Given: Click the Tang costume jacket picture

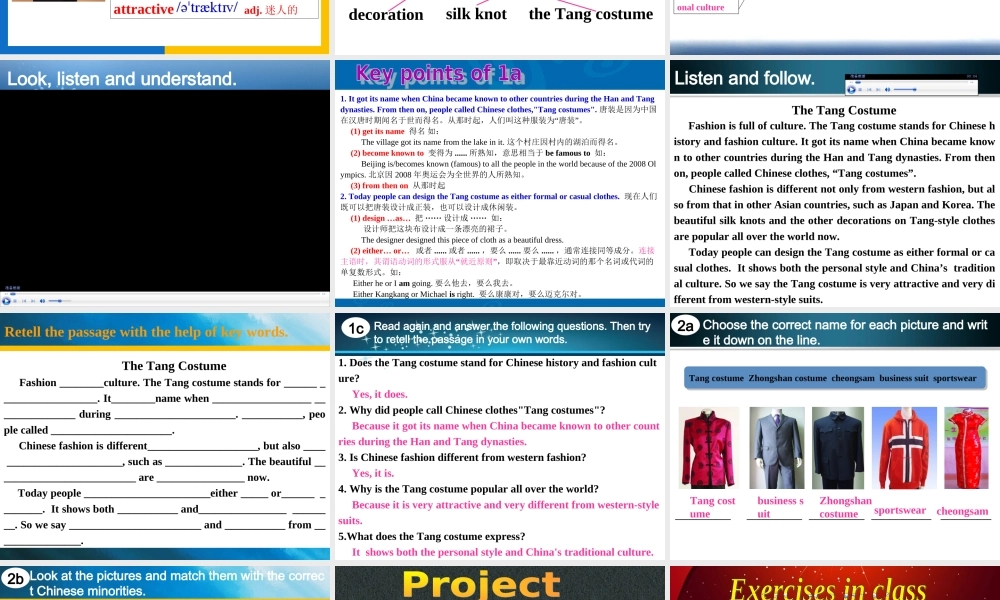Looking at the screenshot, I should pyautogui.click(x=709, y=448).
